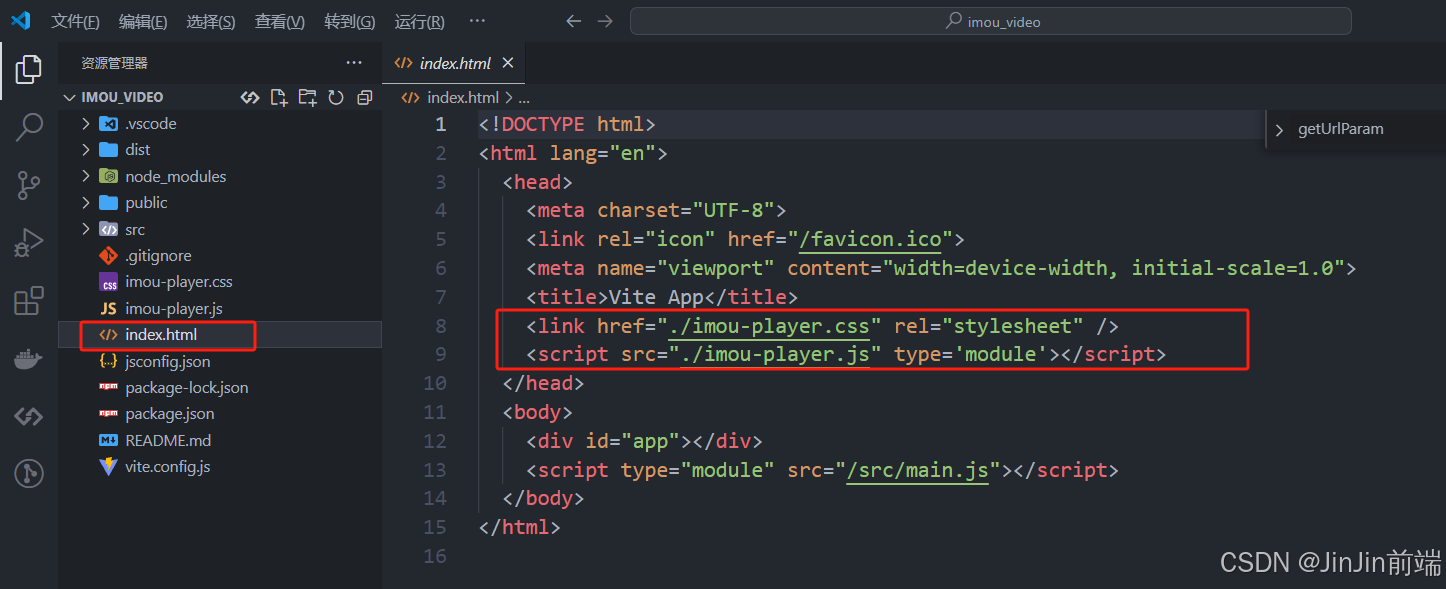Go forward with the right arrow
Screen dimensions: 1446x589
pyautogui.click(x=605, y=21)
